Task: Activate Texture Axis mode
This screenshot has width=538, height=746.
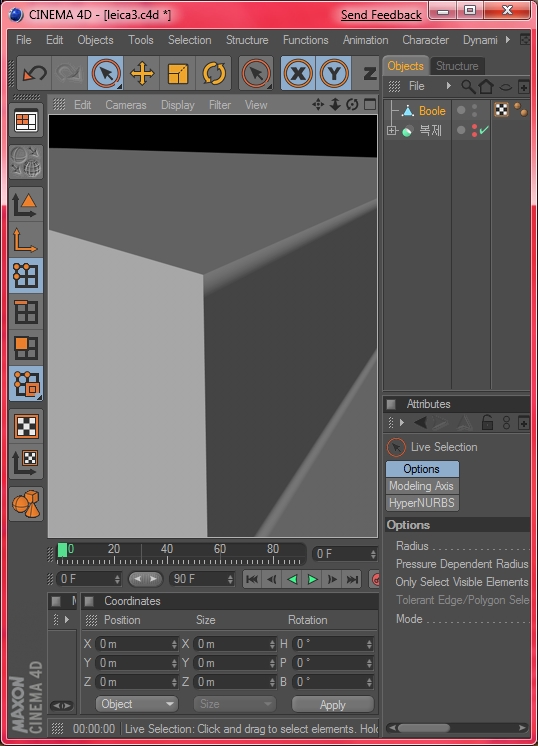Action: pos(26,461)
